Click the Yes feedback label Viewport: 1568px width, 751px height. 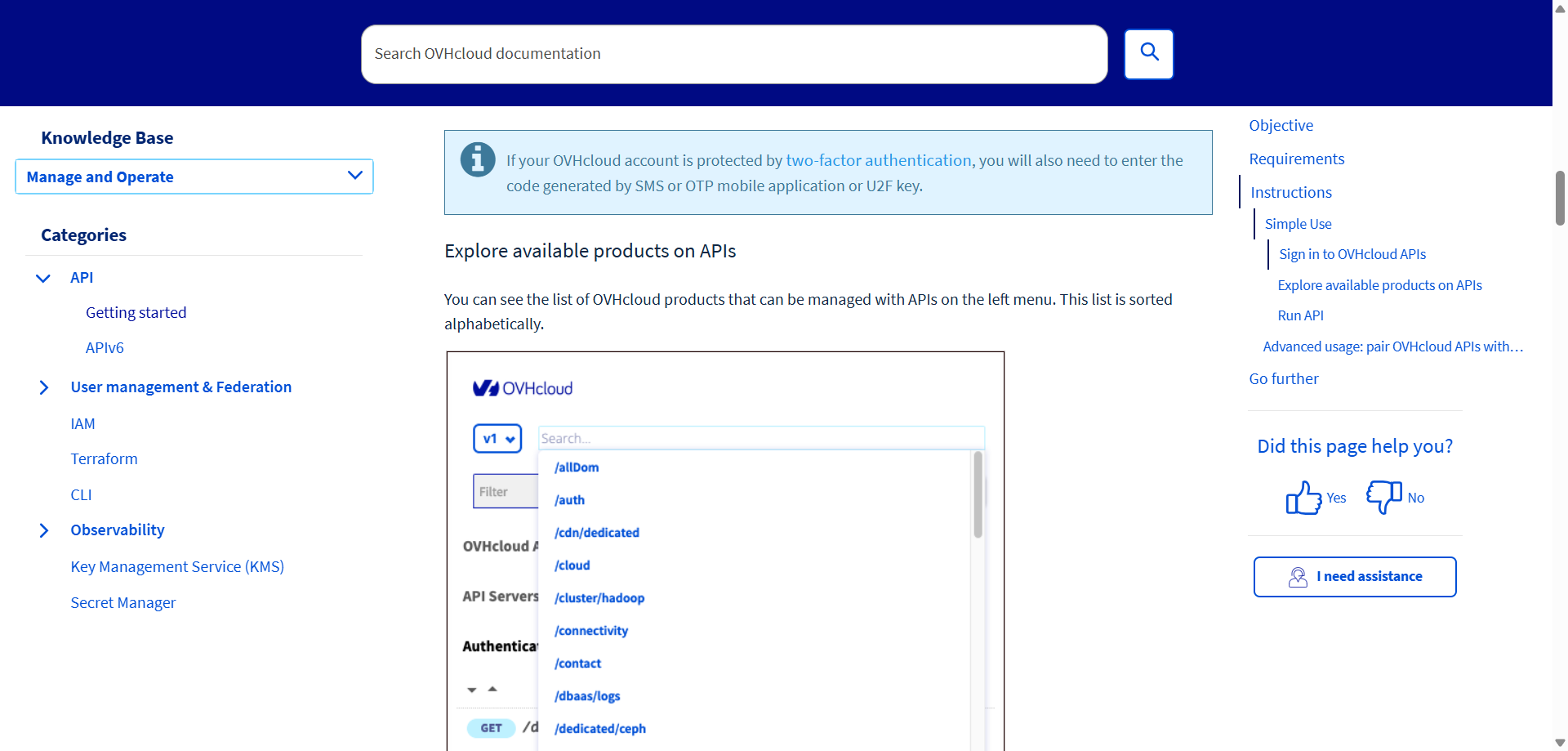pyautogui.click(x=1336, y=498)
